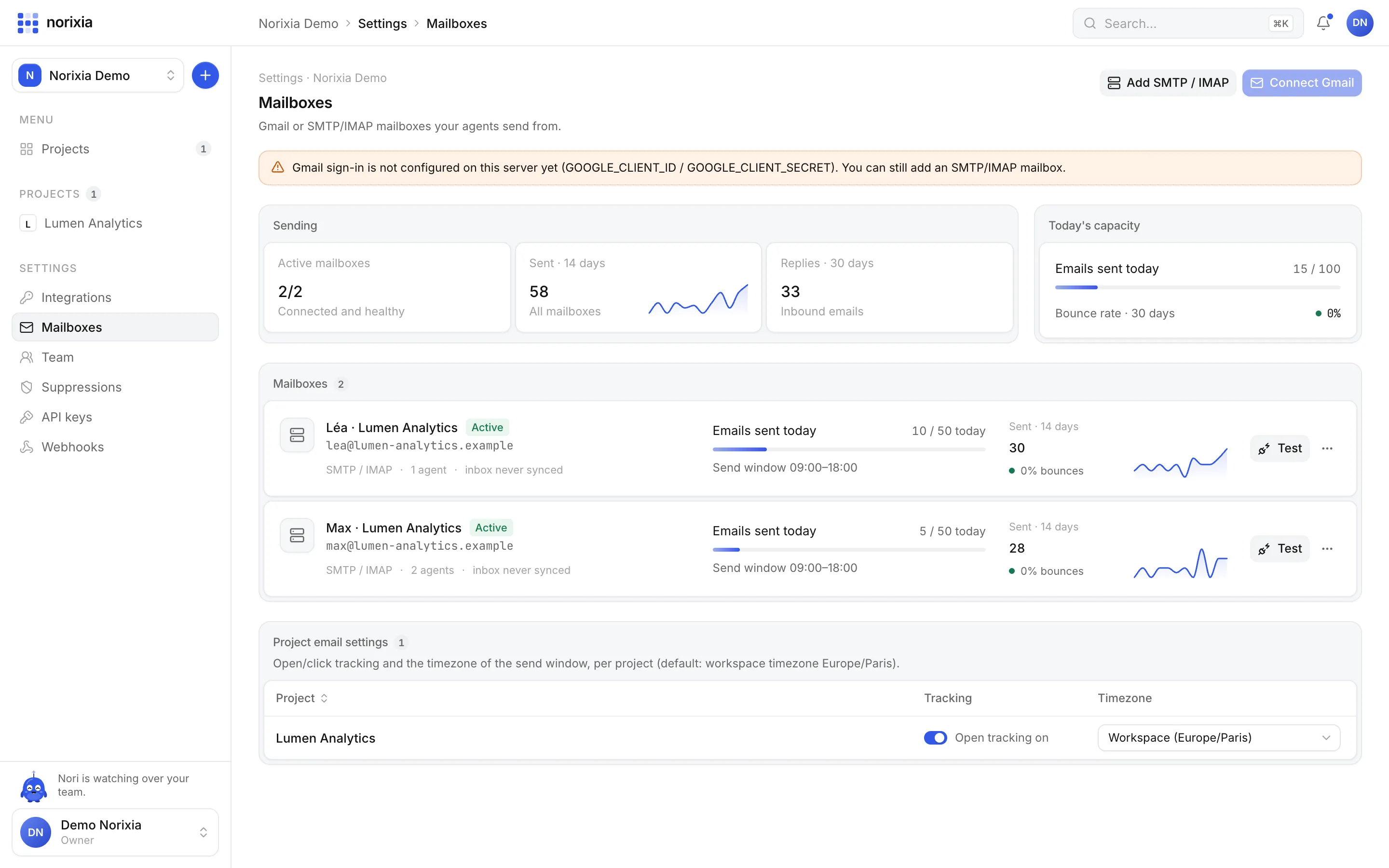Click the Connect Gmail button

1301,82
